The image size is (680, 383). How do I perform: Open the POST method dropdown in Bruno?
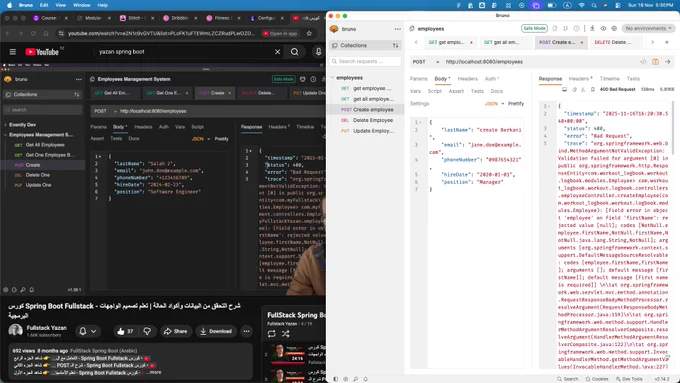pyautogui.click(x=425, y=62)
